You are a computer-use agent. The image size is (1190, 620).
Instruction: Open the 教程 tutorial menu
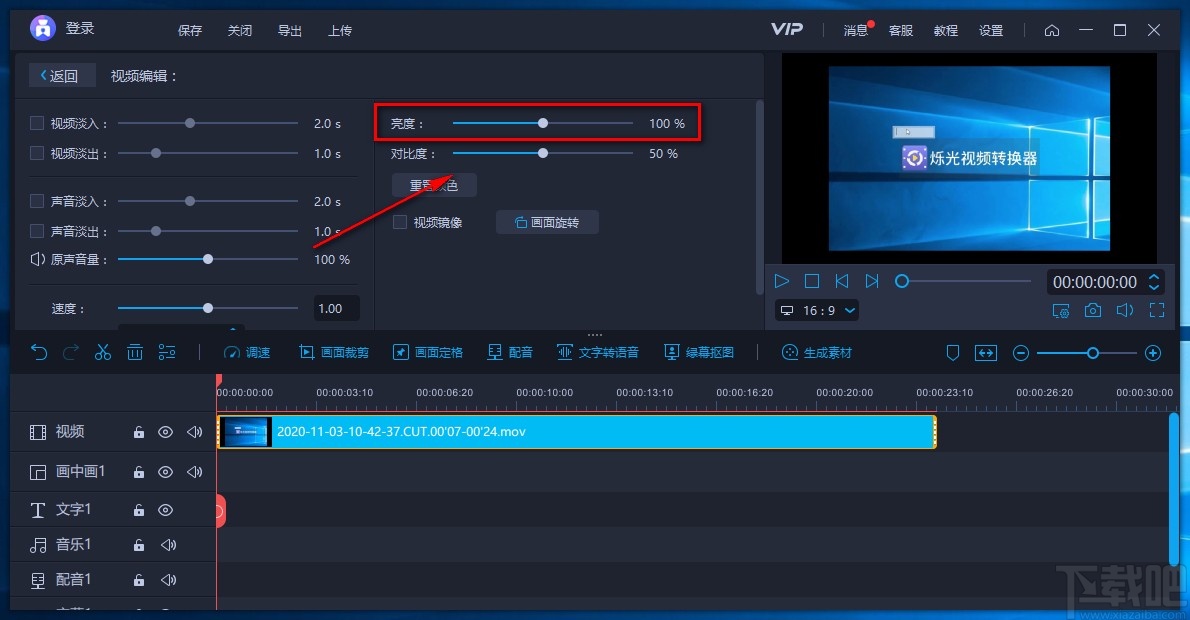[x=946, y=30]
